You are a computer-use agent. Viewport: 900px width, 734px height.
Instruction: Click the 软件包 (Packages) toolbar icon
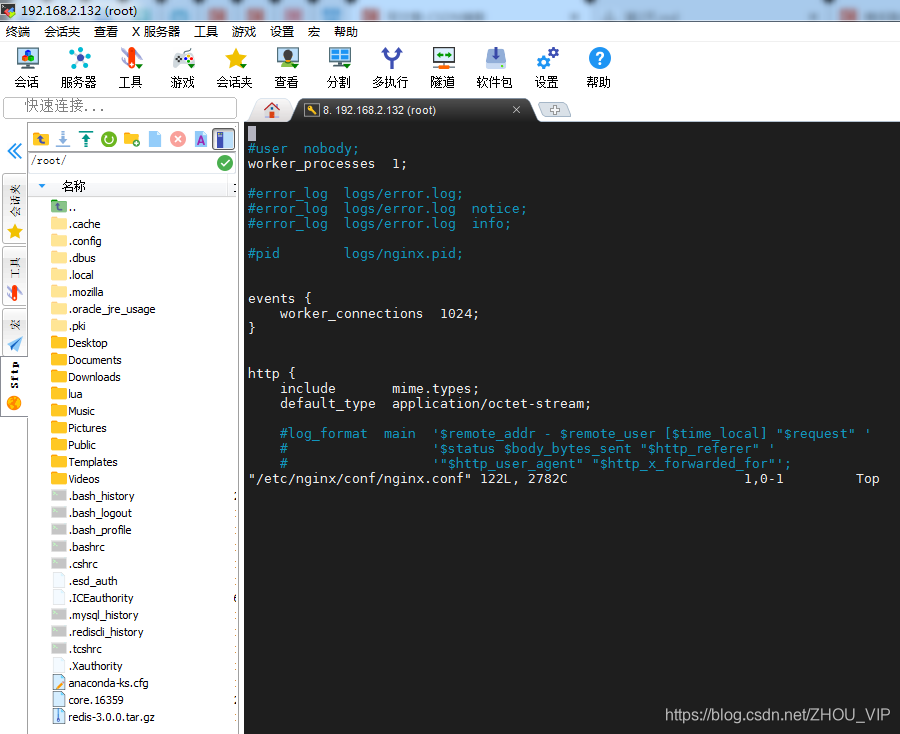tap(494, 68)
